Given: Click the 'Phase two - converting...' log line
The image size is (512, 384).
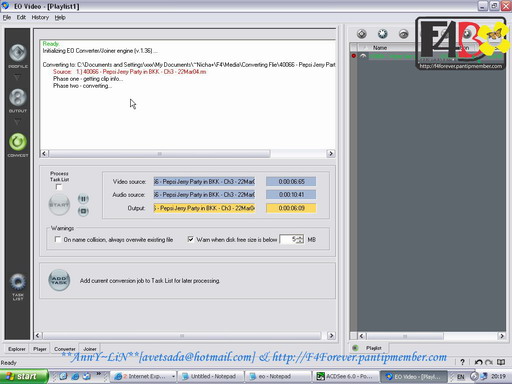Looking at the screenshot, I should pyautogui.click(x=82, y=86).
